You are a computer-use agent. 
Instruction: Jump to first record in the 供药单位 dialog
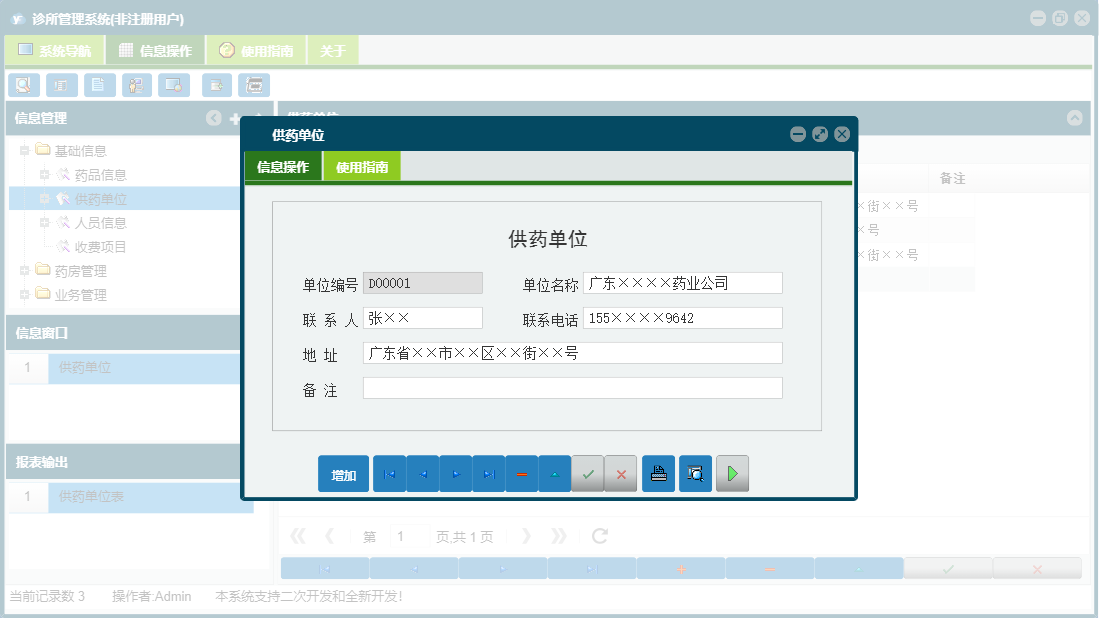389,473
